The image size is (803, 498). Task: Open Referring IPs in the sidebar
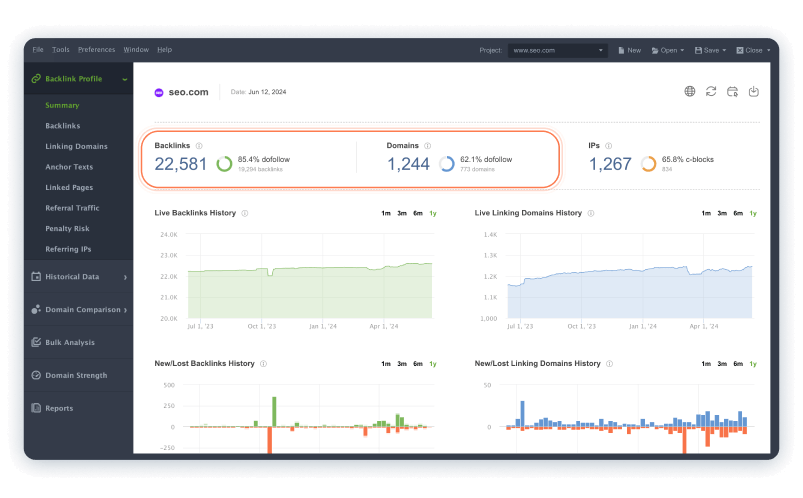pyautogui.click(x=68, y=248)
